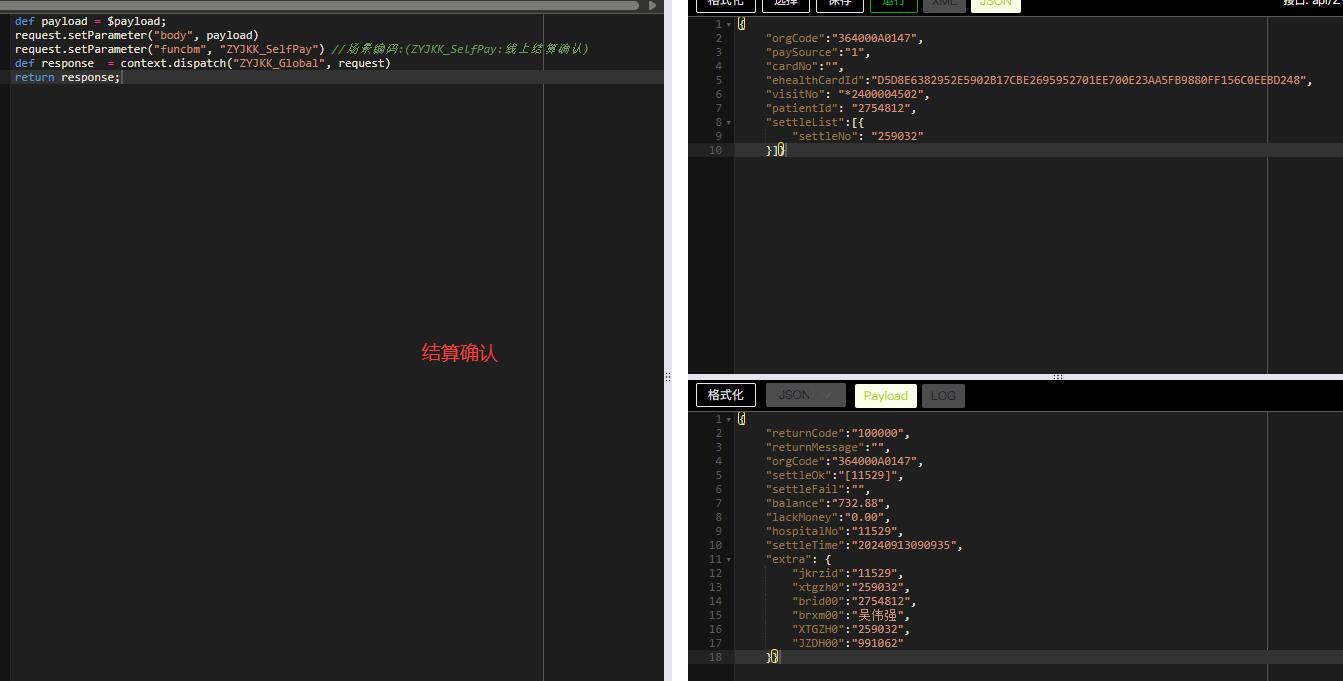Collapse the settleList fold arrow at line 8
The width and height of the screenshot is (1343, 681).
728,122
